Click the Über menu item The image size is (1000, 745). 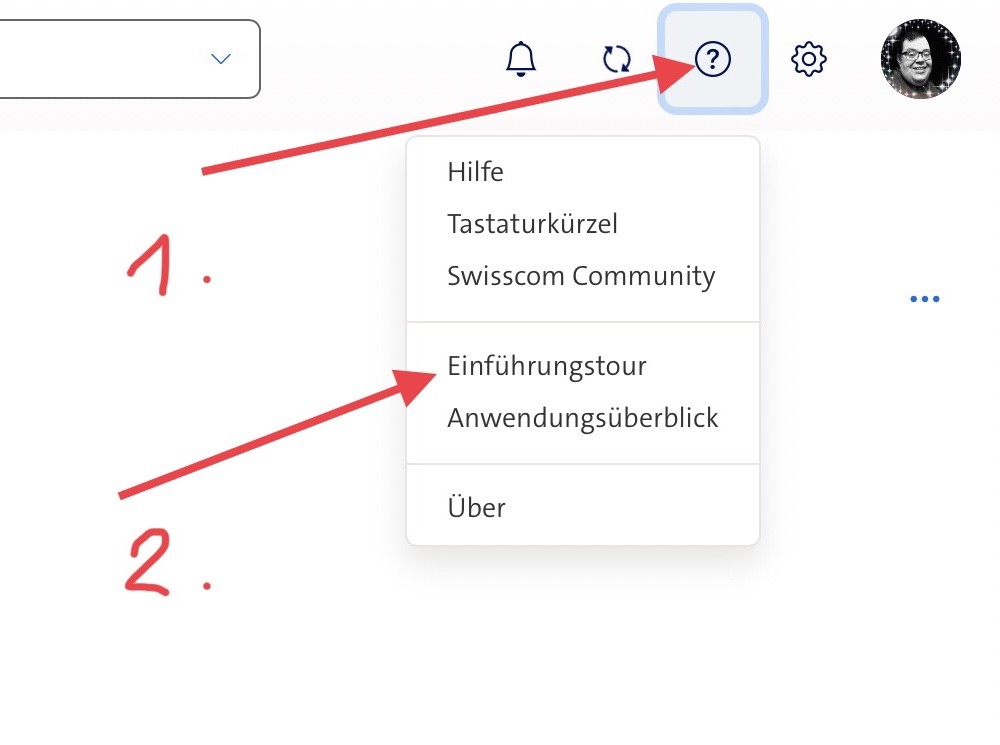(476, 507)
